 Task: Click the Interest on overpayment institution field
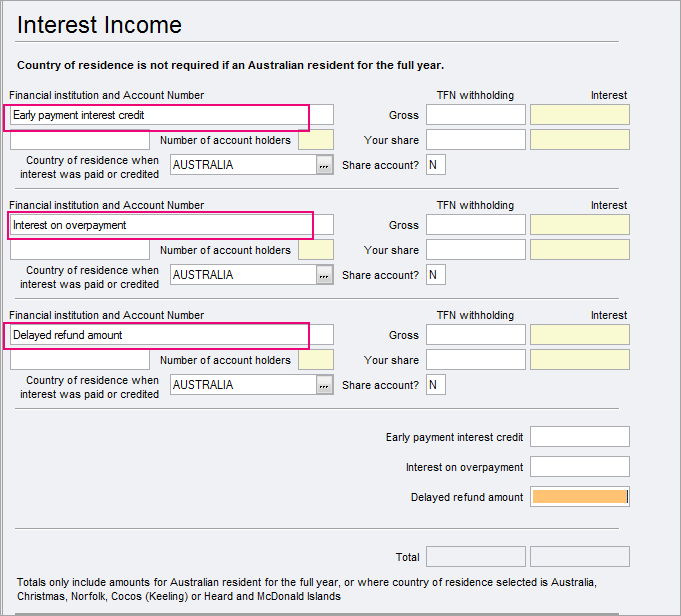coord(170,225)
